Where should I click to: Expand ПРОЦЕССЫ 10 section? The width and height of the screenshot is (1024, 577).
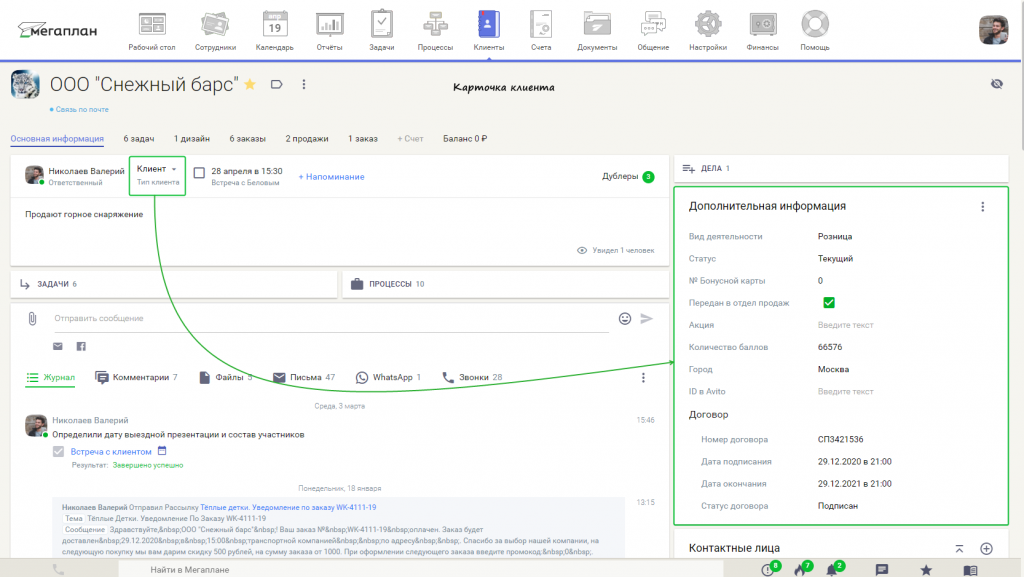tap(505, 284)
